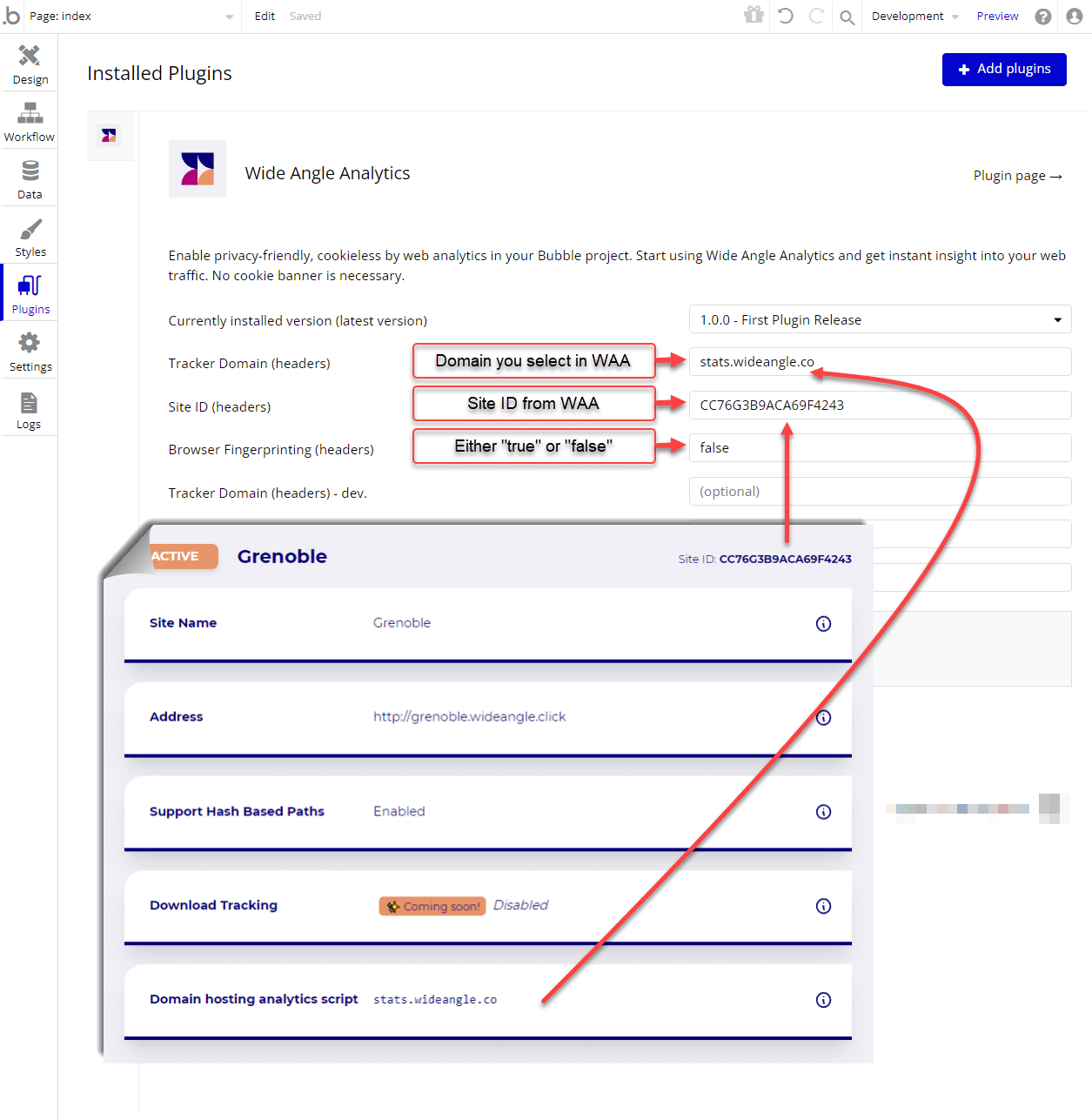Screen dimensions: 1092x1120
Task: Click the Edit menu item
Action: point(265,16)
